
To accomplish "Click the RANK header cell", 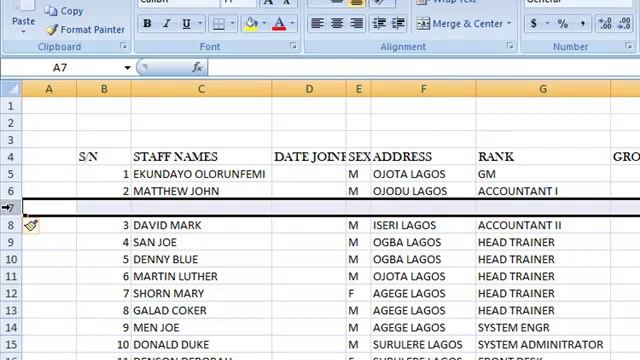I will click(x=543, y=157).
